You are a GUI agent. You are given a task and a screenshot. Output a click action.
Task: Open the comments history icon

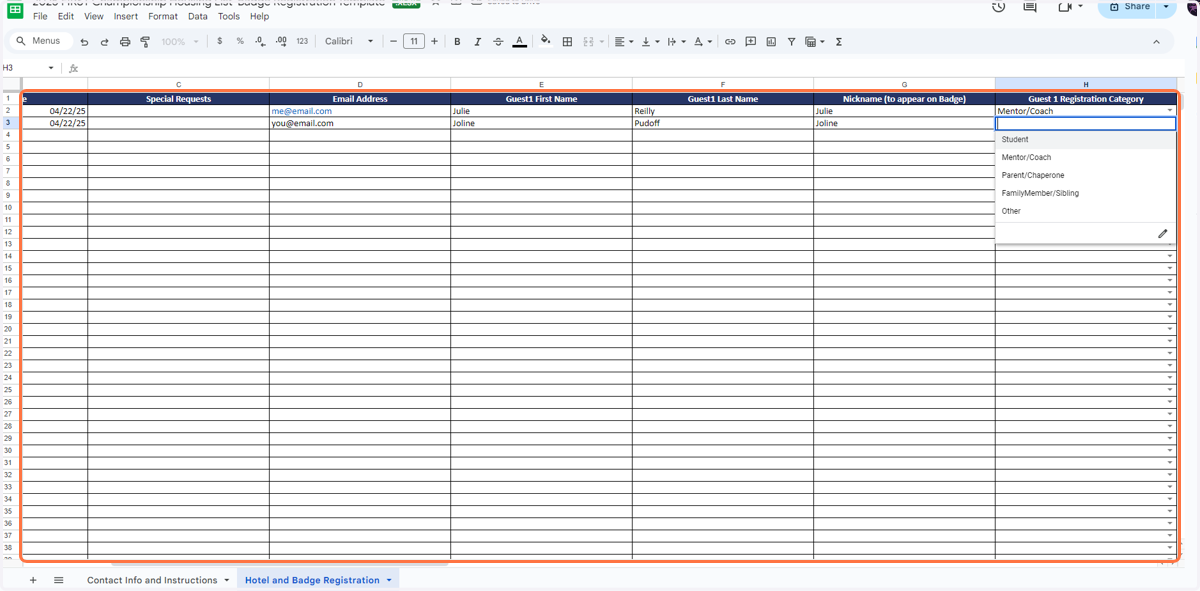pyautogui.click(x=1030, y=7)
